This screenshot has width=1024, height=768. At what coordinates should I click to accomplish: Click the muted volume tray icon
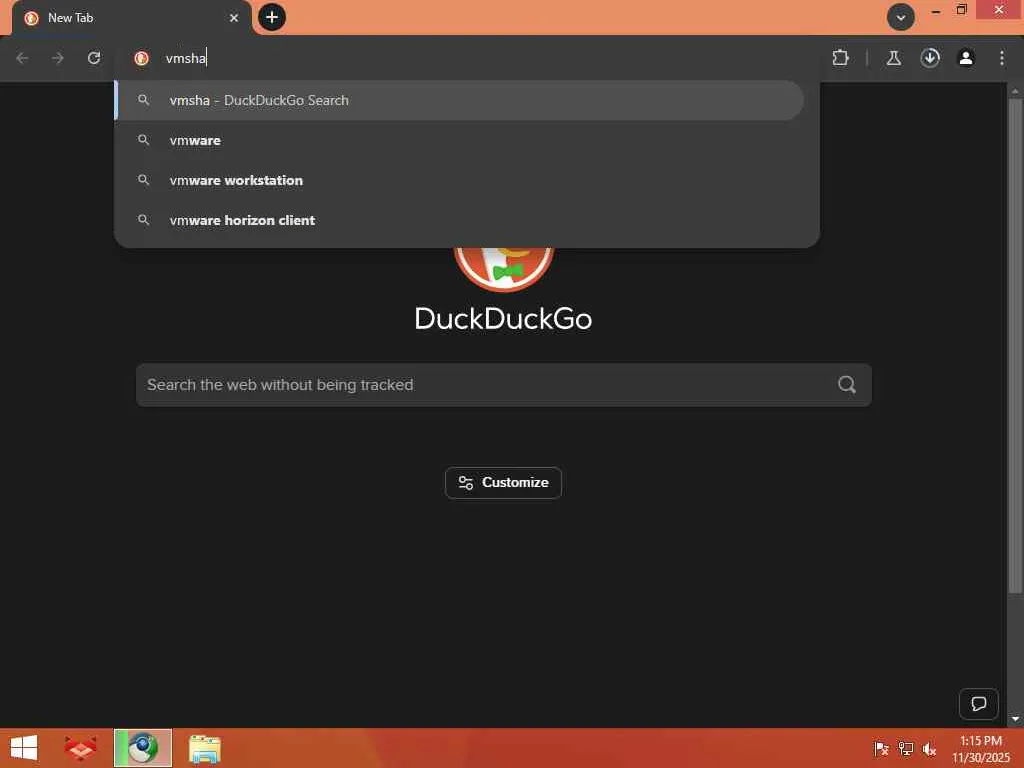click(x=929, y=748)
